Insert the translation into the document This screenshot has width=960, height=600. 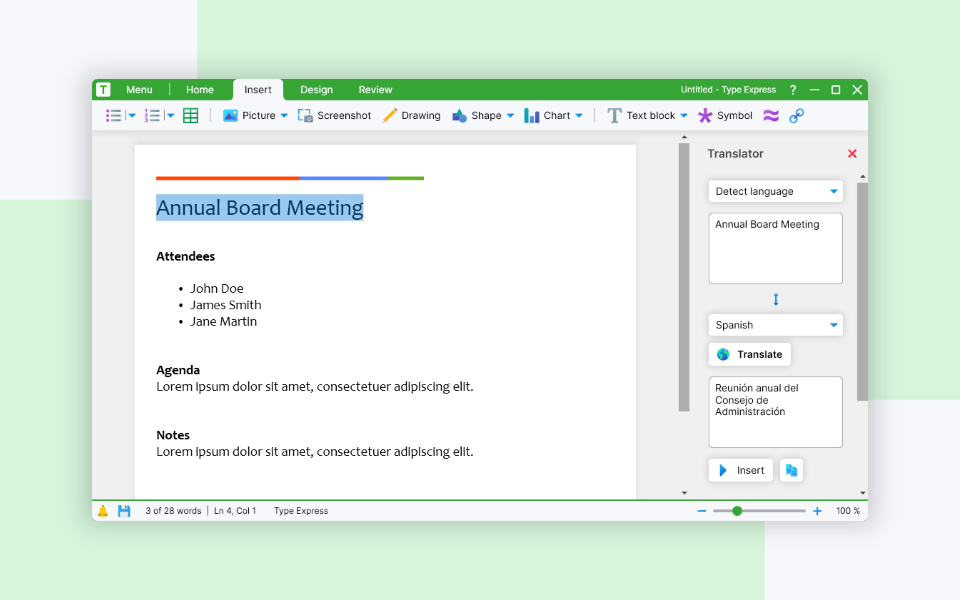click(741, 470)
